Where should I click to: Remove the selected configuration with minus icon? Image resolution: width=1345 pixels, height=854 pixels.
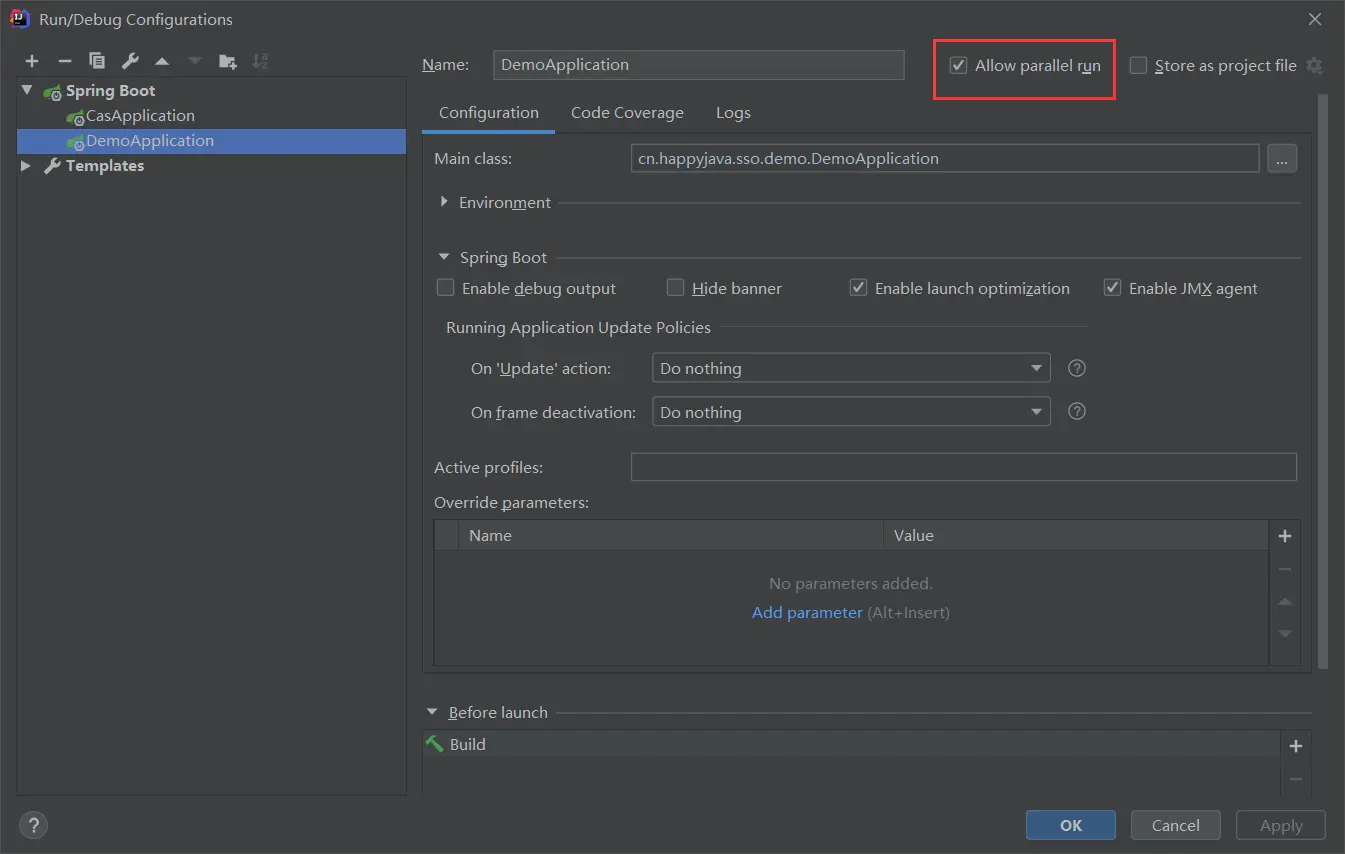64,62
